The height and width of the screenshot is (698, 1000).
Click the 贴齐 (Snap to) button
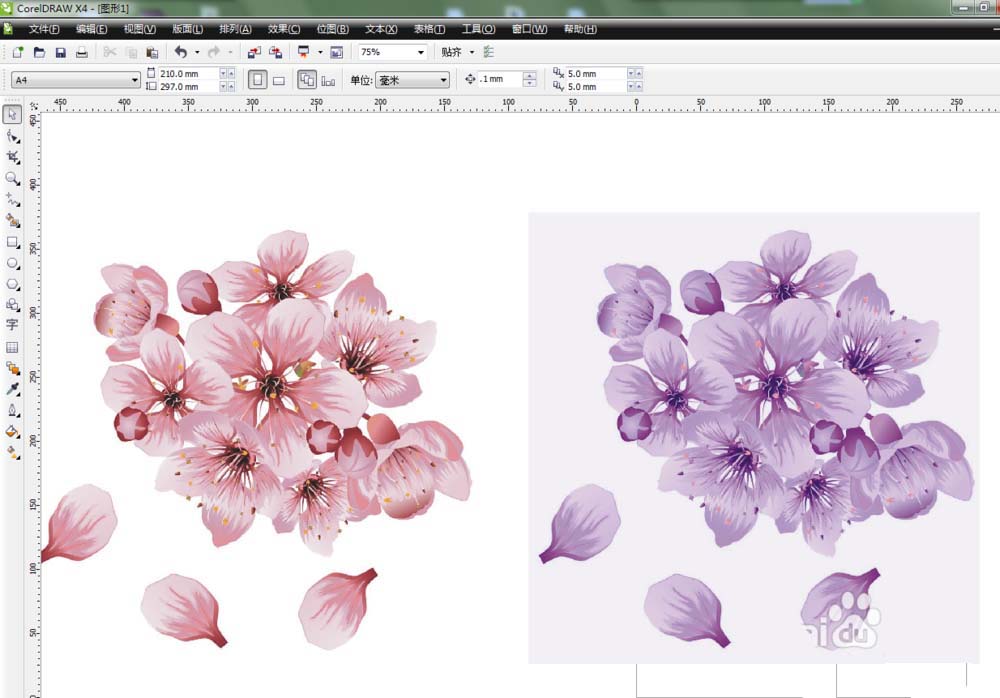point(451,52)
